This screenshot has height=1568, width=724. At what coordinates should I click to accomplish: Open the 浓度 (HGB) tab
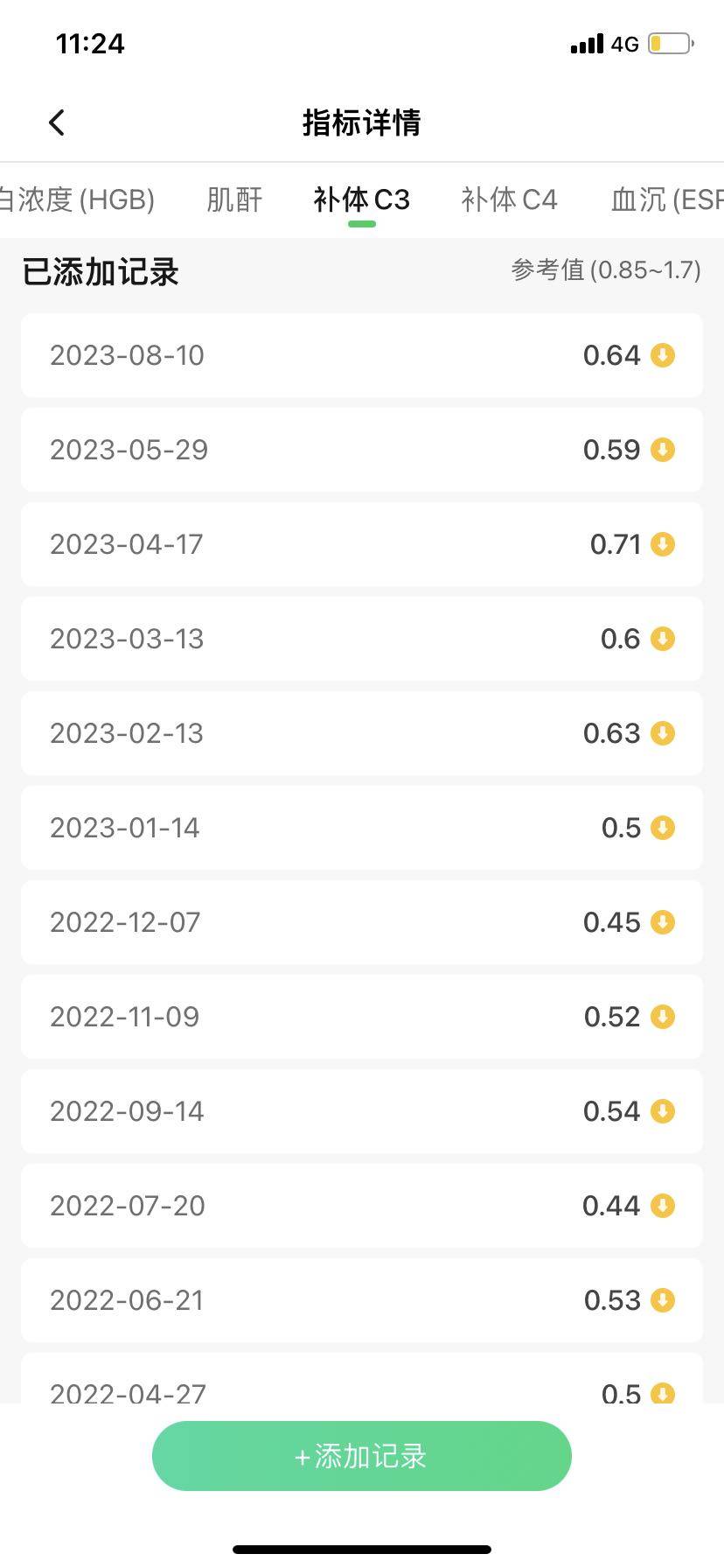[77, 199]
